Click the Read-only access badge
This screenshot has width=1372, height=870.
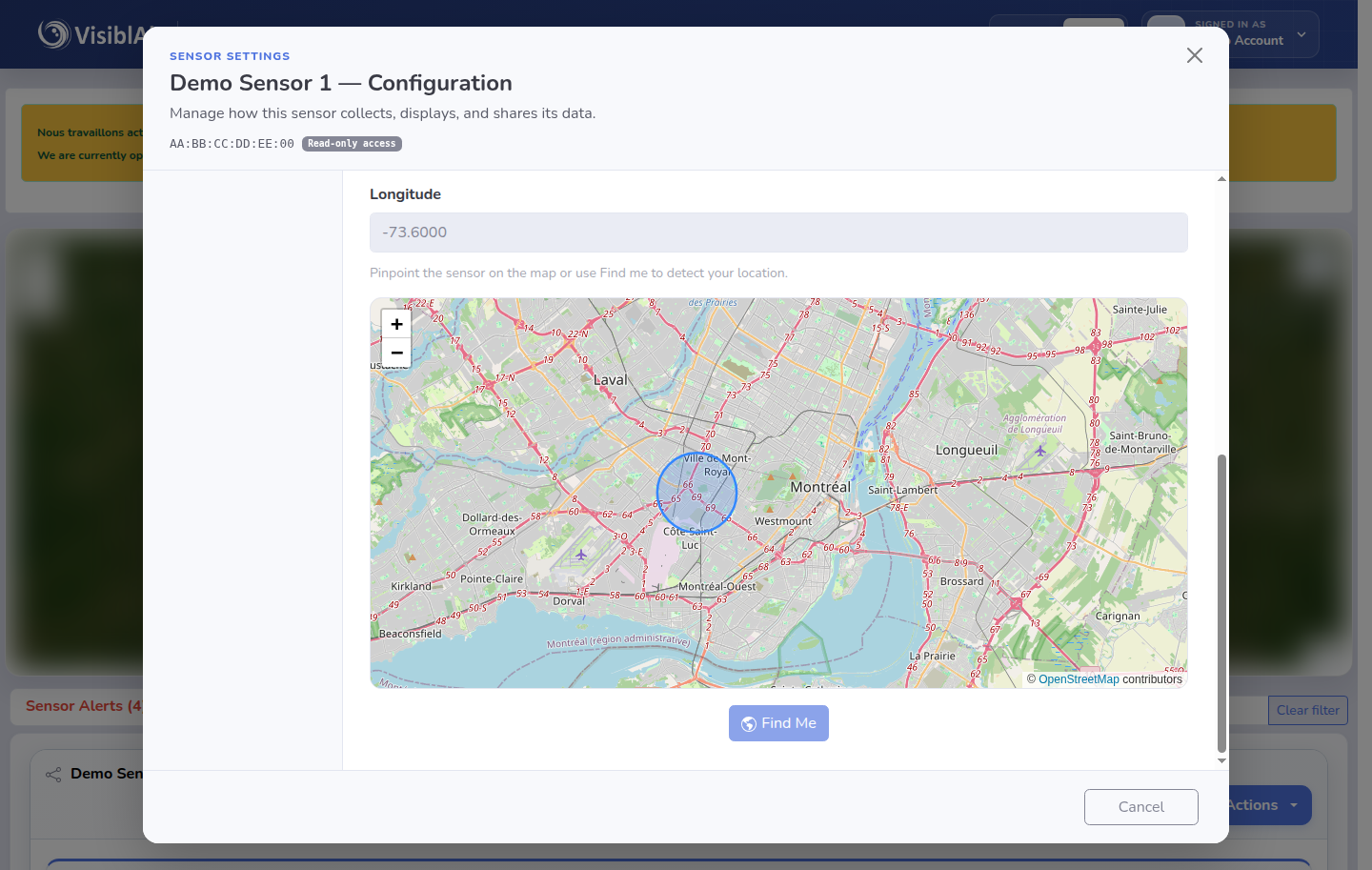352,144
